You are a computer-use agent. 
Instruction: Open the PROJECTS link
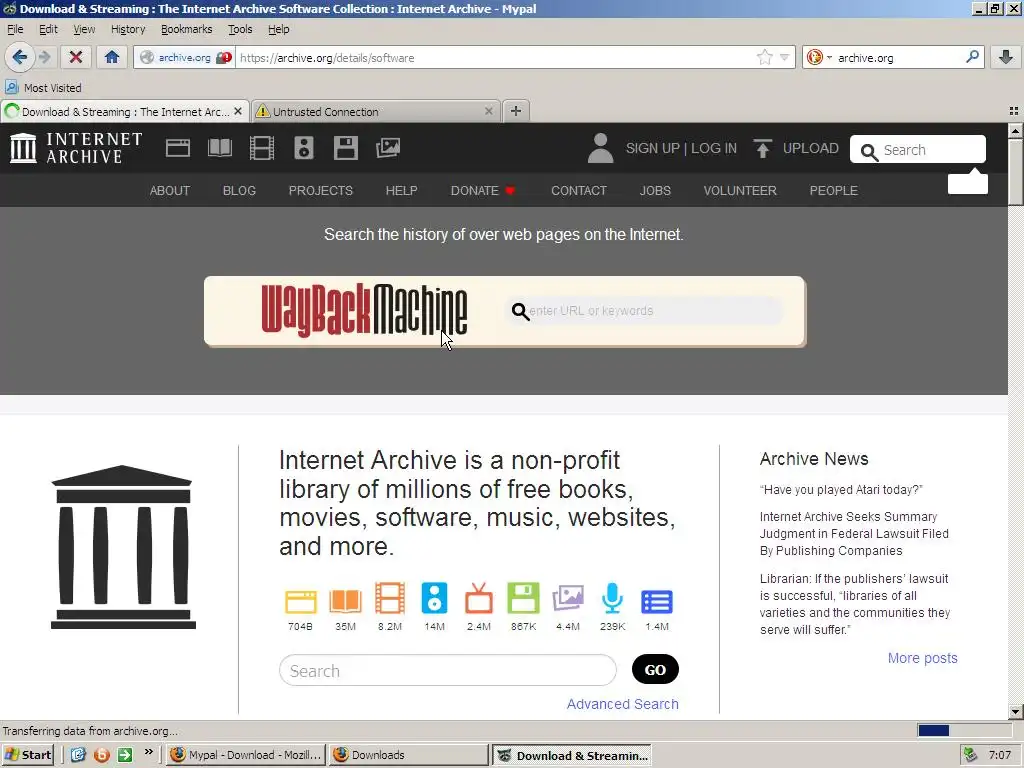click(x=321, y=191)
